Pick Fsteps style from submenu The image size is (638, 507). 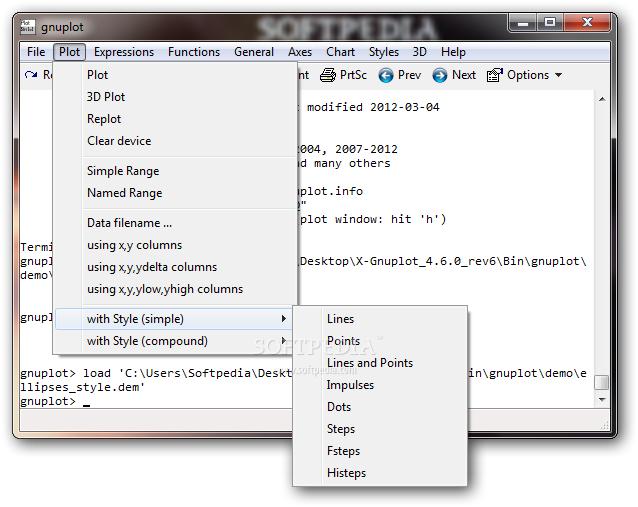point(380,451)
